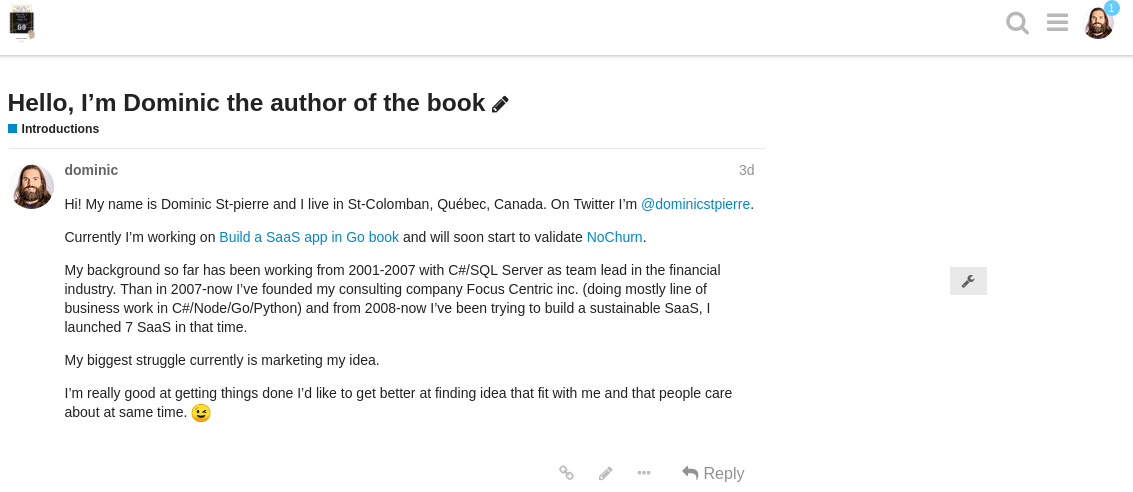The height and width of the screenshot is (492, 1133).
Task: Click the notification badge showing 1
Action: 1112,8
